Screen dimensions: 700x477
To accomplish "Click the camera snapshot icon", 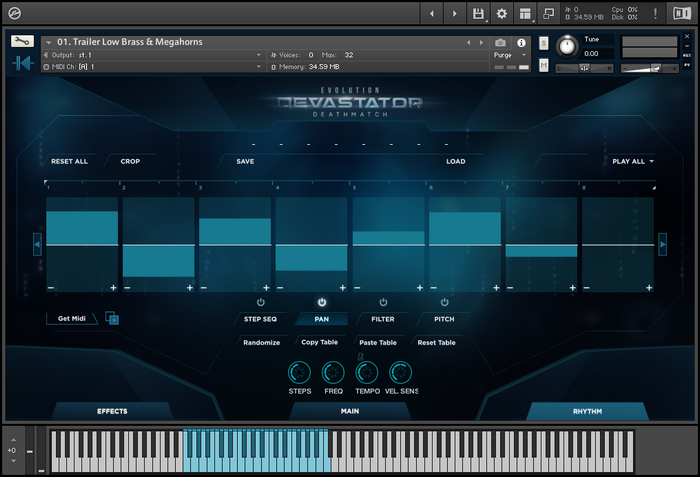I will coord(500,43).
